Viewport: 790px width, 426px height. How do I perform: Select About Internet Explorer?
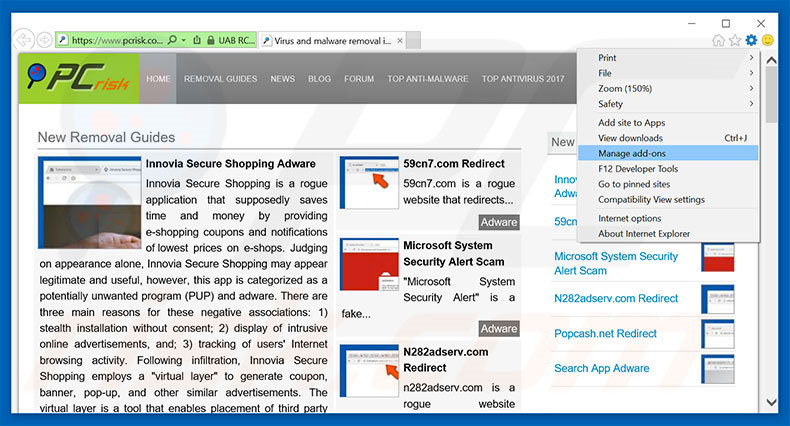pos(668,234)
